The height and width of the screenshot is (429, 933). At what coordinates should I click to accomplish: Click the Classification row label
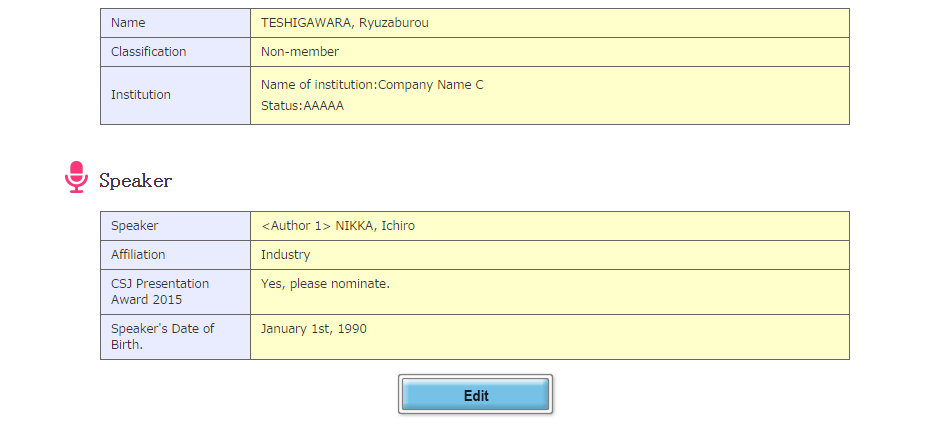pos(148,52)
